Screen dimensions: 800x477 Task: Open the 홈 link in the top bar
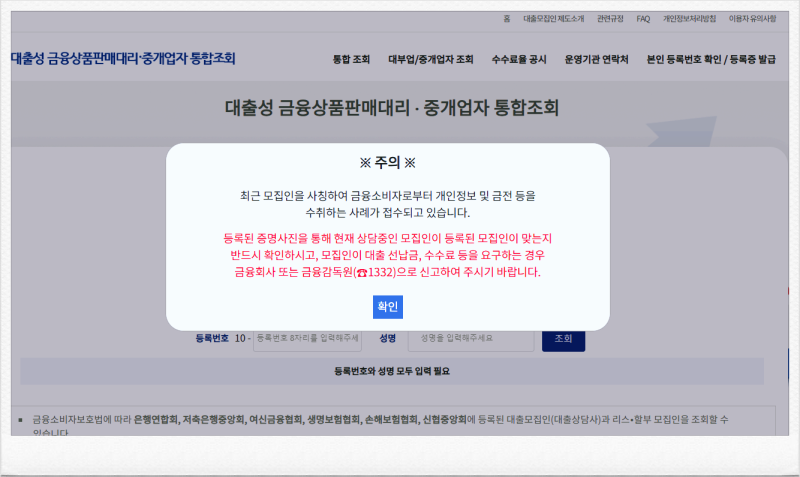(x=507, y=19)
